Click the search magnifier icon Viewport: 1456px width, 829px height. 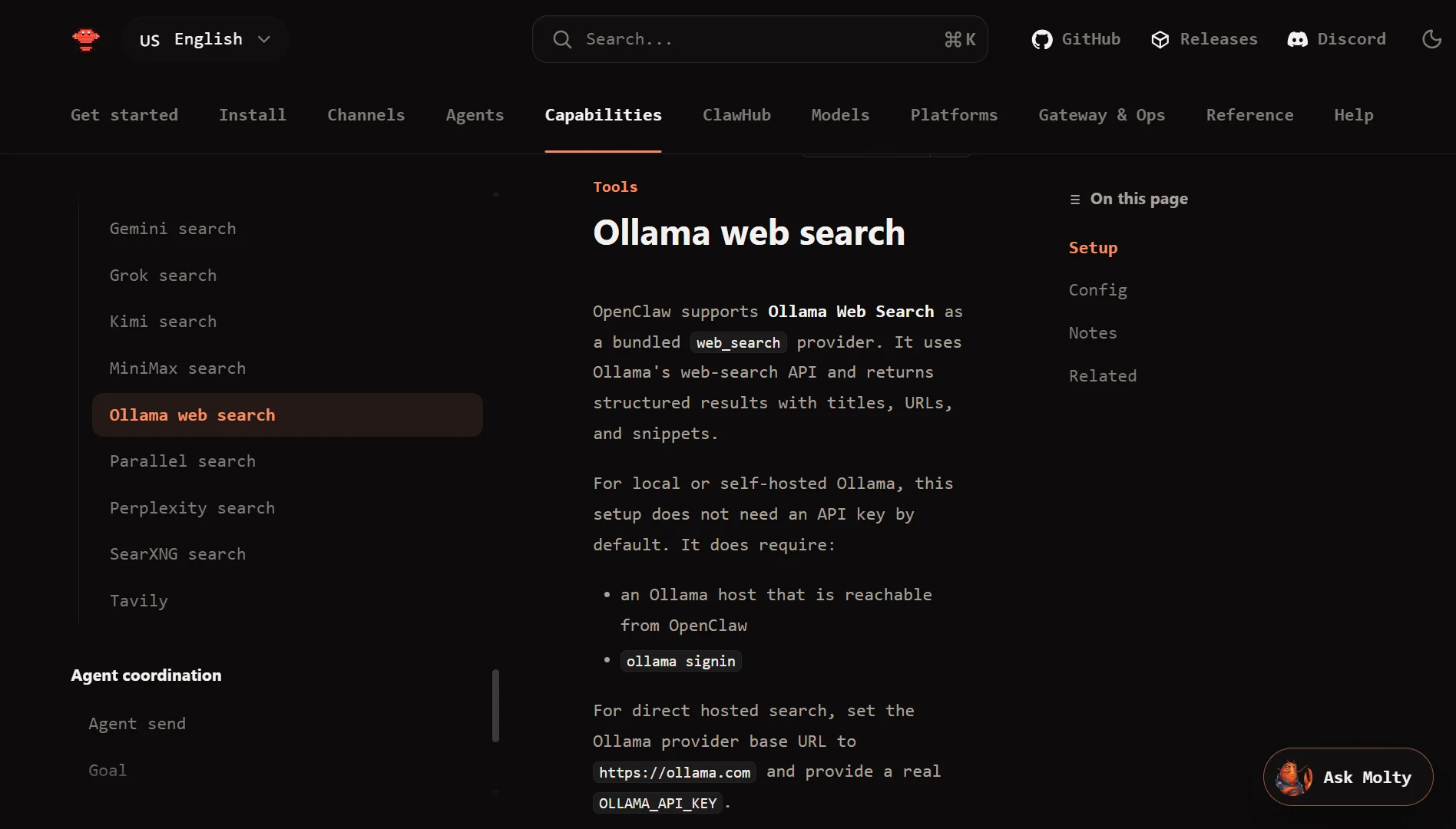562,39
